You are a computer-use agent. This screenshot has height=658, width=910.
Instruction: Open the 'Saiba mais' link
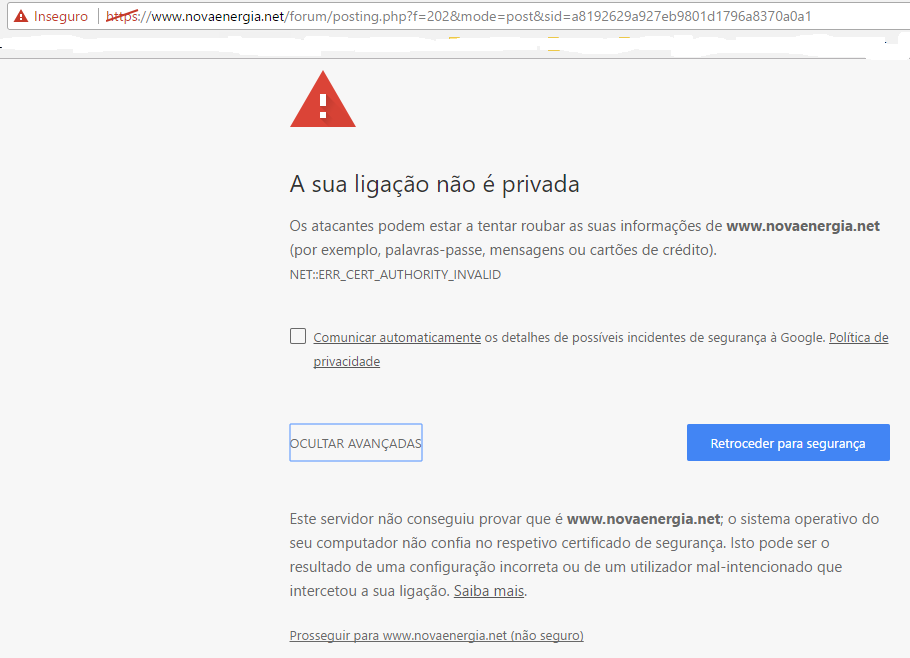point(489,591)
